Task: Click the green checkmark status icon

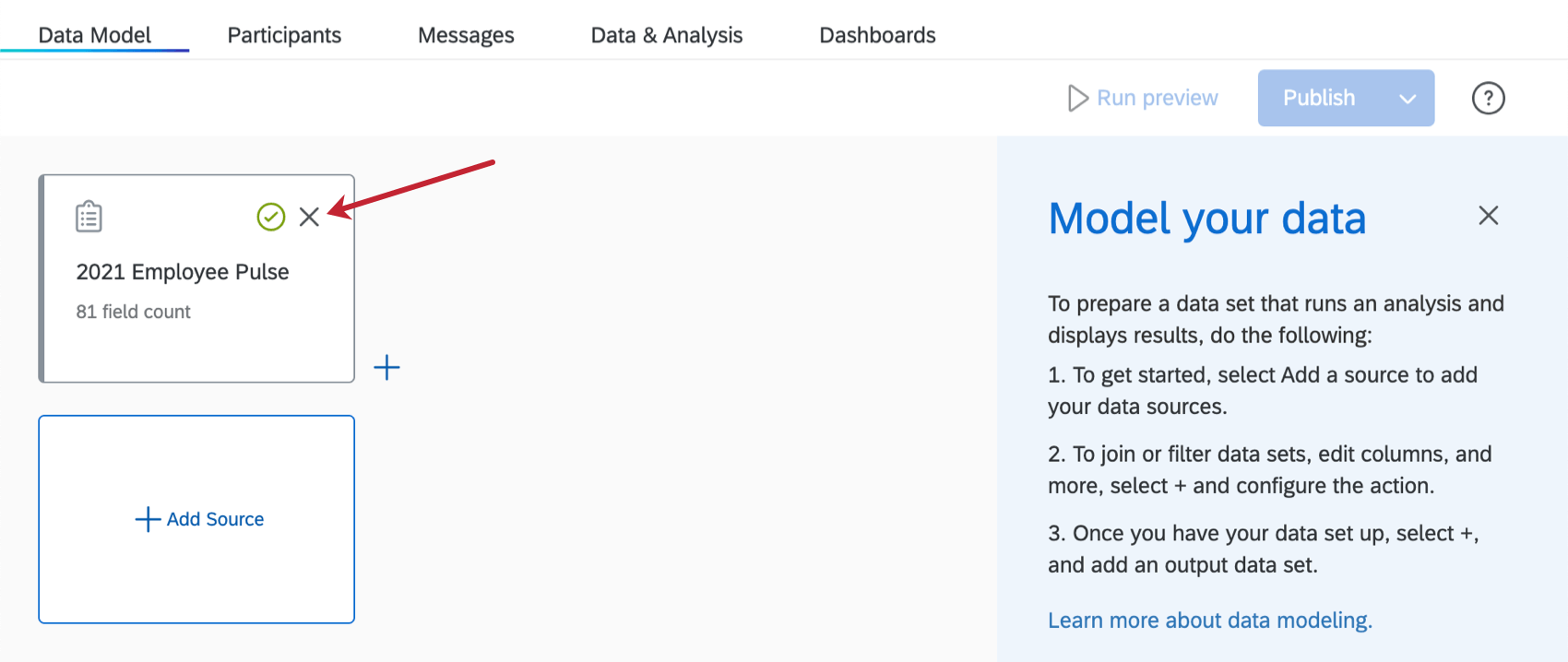Action: tap(270, 217)
